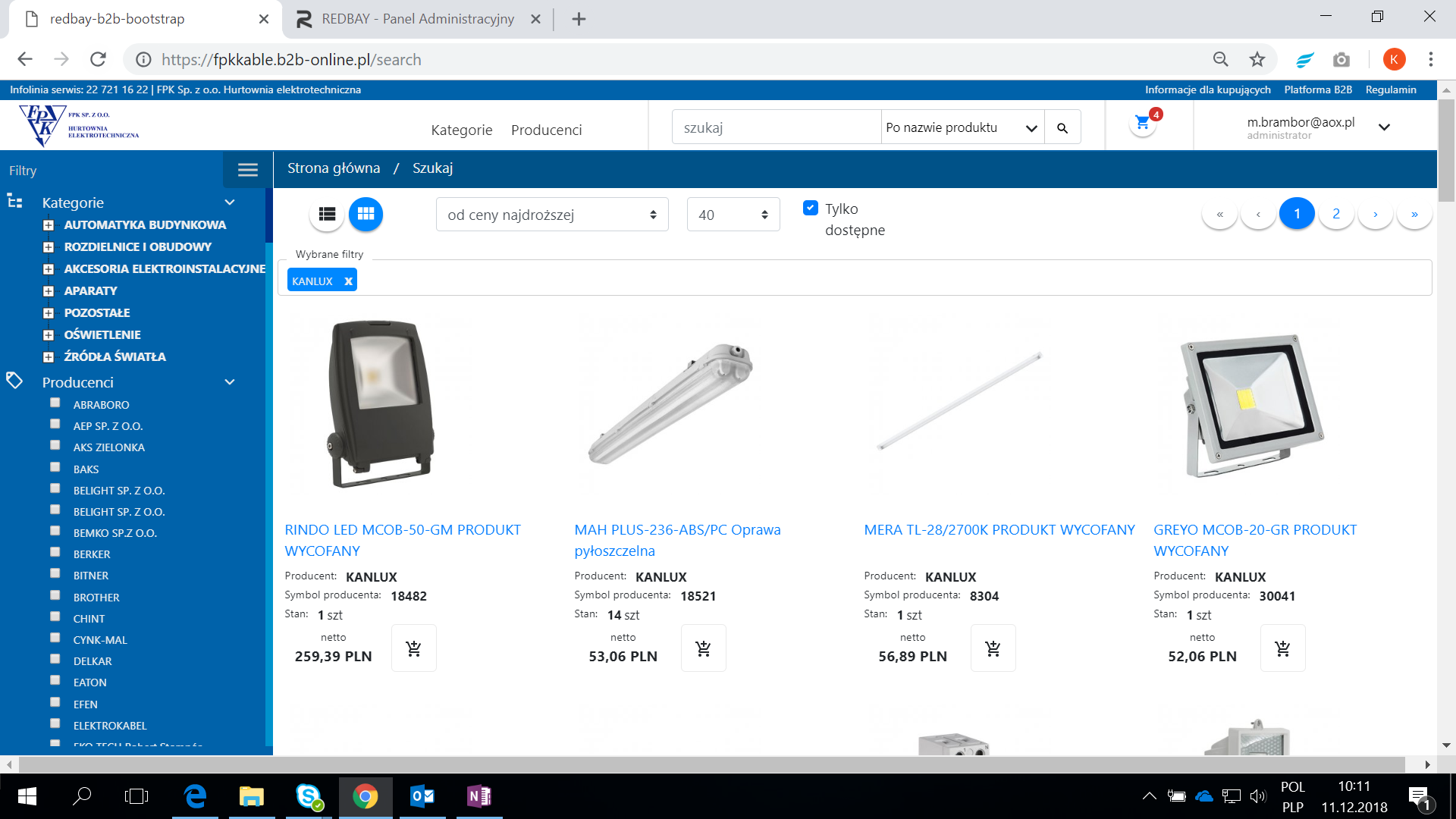
Task: Open the Po nazwie produktu dropdown
Action: pyautogui.click(x=962, y=127)
